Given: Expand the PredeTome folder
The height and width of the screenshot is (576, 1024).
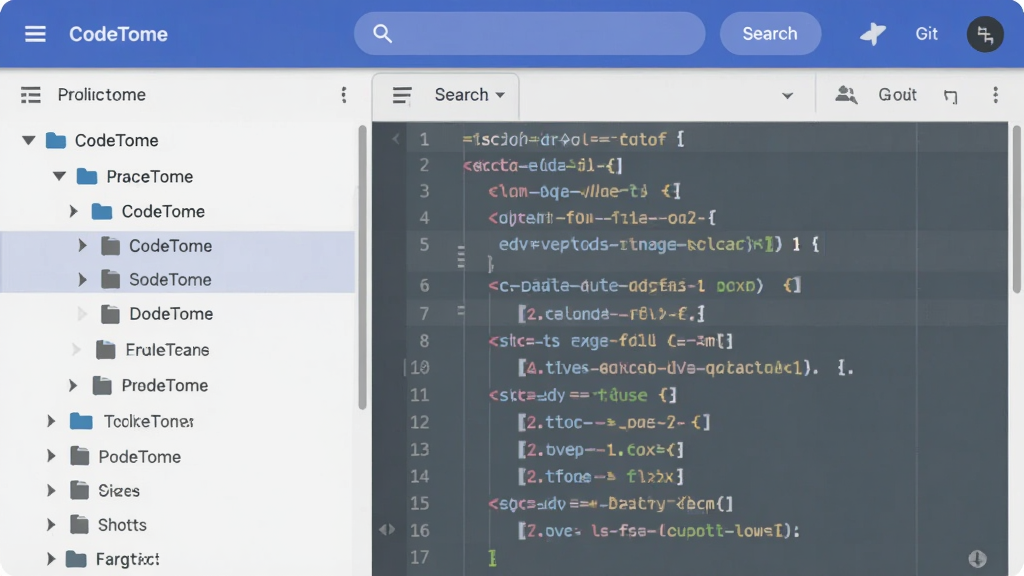Looking at the screenshot, I should [x=72, y=385].
